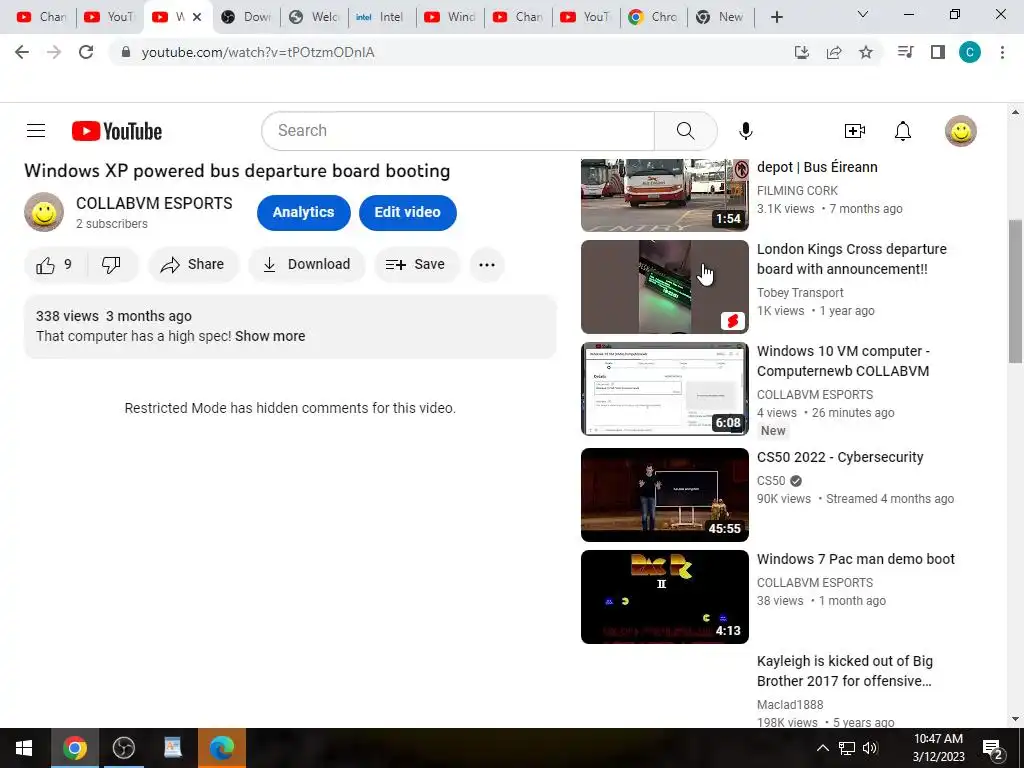Open OBS Studio from taskbar
Viewport: 1024px width, 768px height.
(123, 748)
